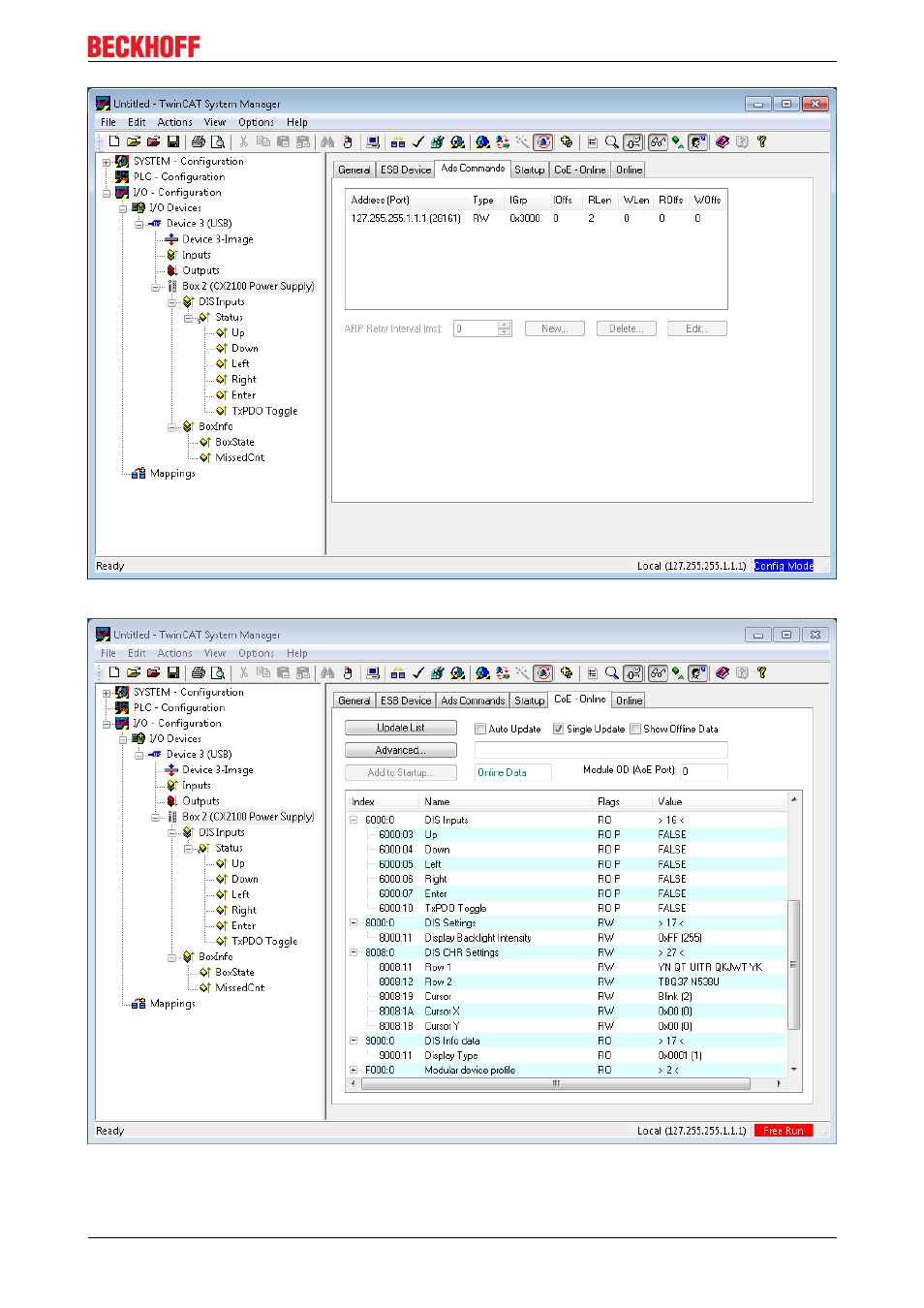This screenshot has width=924, height=1308.
Task: Select the 127.255.255.1.1.1 (28161) address row
Action: (536, 219)
